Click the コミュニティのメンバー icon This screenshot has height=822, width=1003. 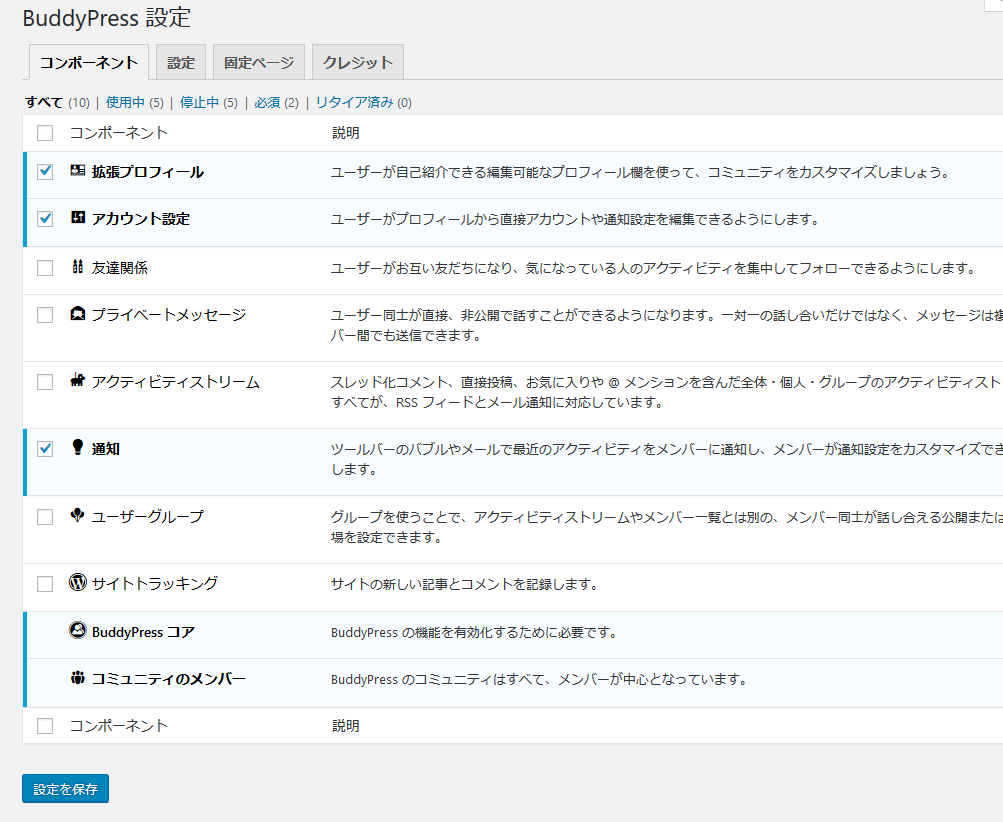coord(77,677)
